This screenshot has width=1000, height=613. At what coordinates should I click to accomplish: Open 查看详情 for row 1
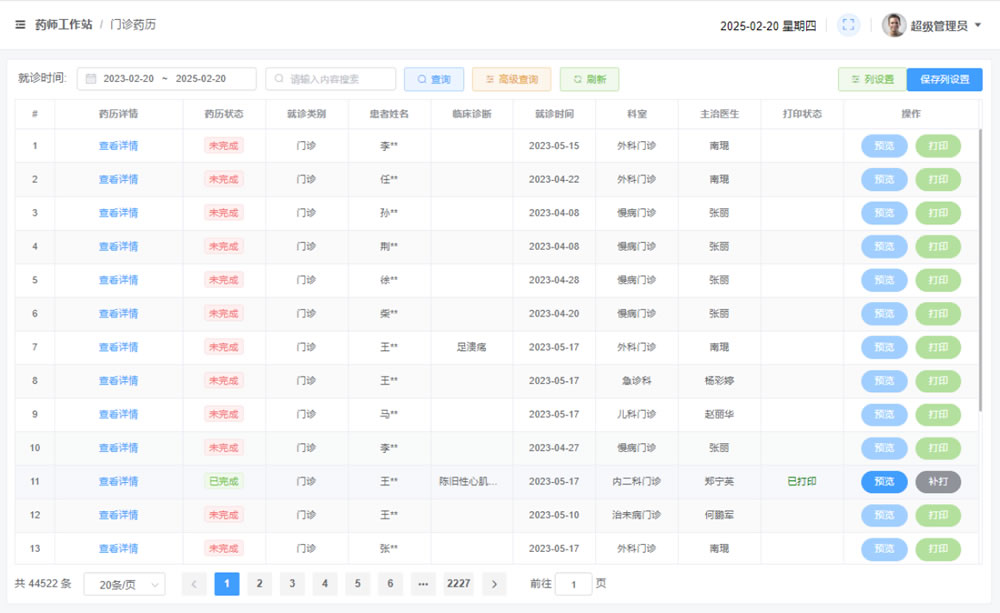[x=119, y=146]
